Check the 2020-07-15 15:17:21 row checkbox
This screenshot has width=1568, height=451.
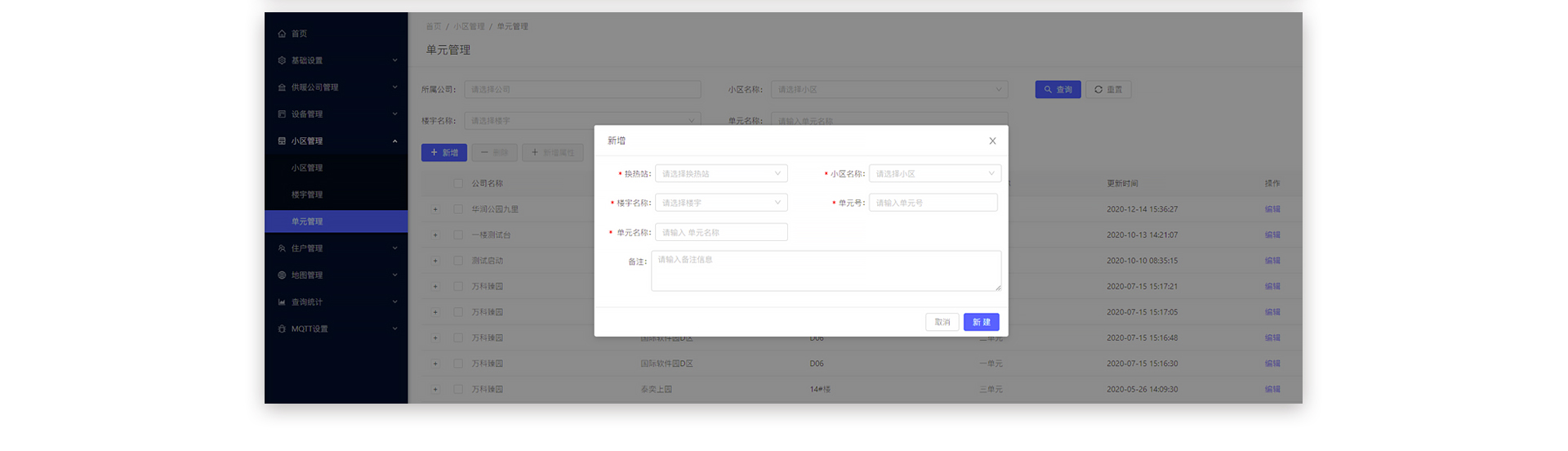click(x=458, y=287)
